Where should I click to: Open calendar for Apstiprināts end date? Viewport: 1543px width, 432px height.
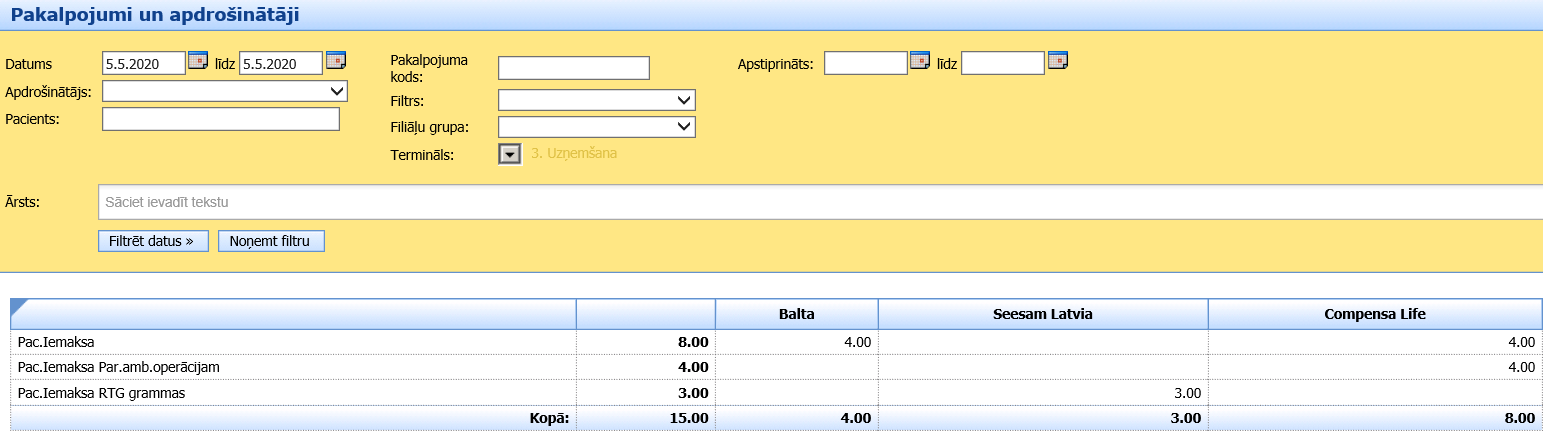[1057, 62]
